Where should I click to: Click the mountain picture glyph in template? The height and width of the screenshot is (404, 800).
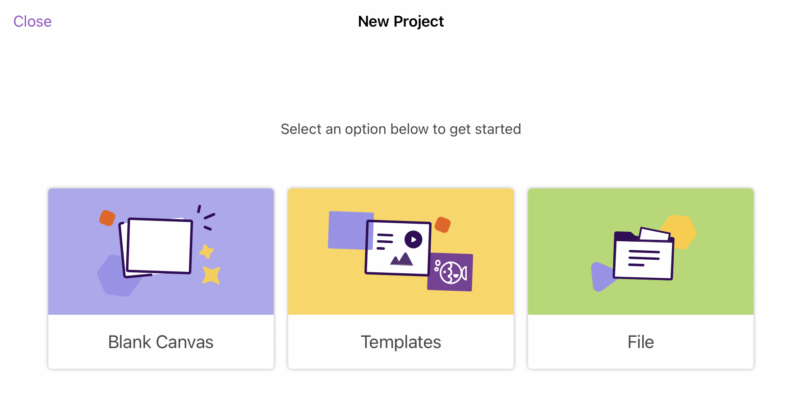click(402, 258)
